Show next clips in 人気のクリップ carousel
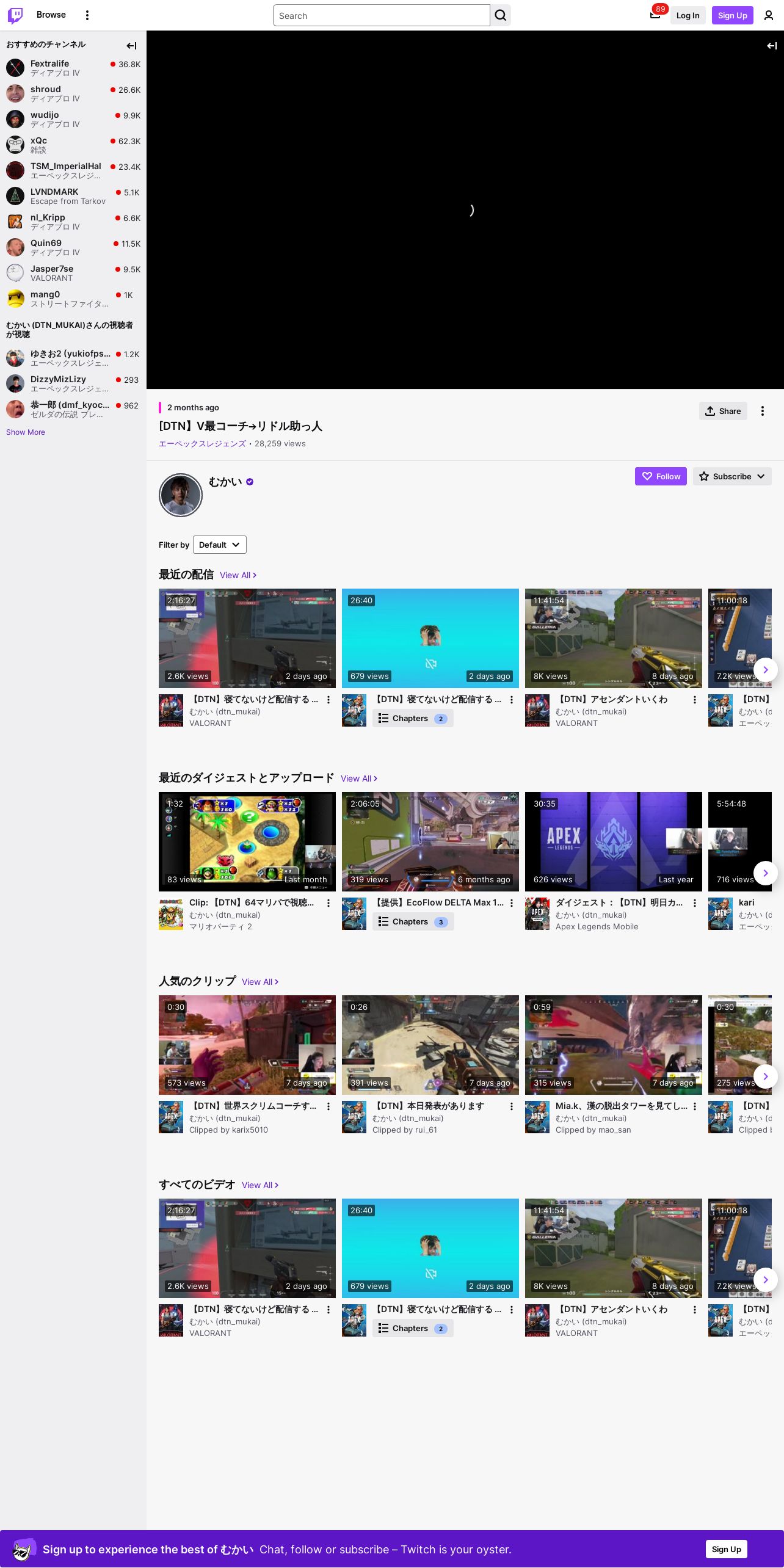 click(x=766, y=1076)
